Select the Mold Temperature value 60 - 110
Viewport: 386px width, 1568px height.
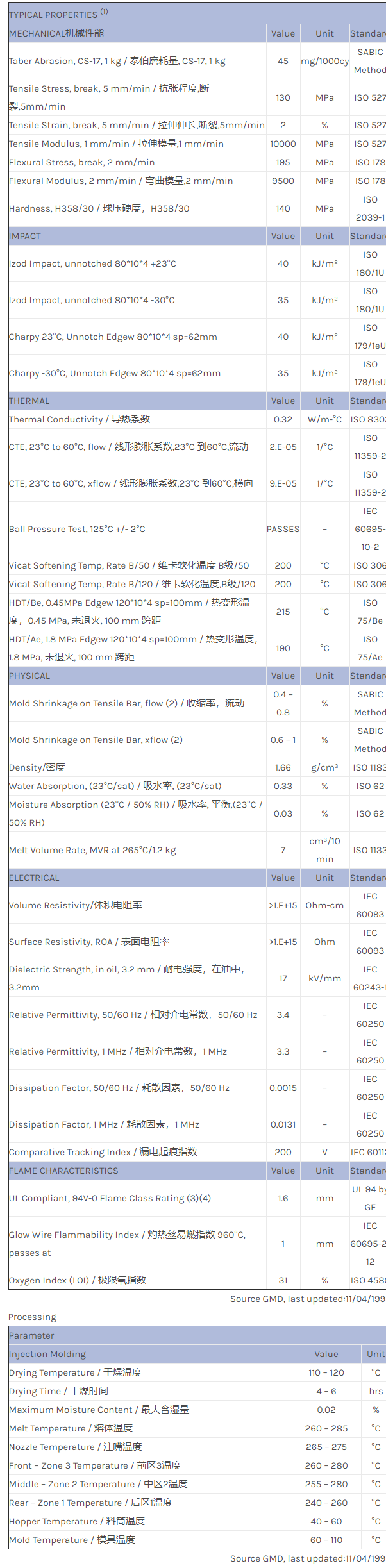pyautogui.click(x=326, y=1540)
